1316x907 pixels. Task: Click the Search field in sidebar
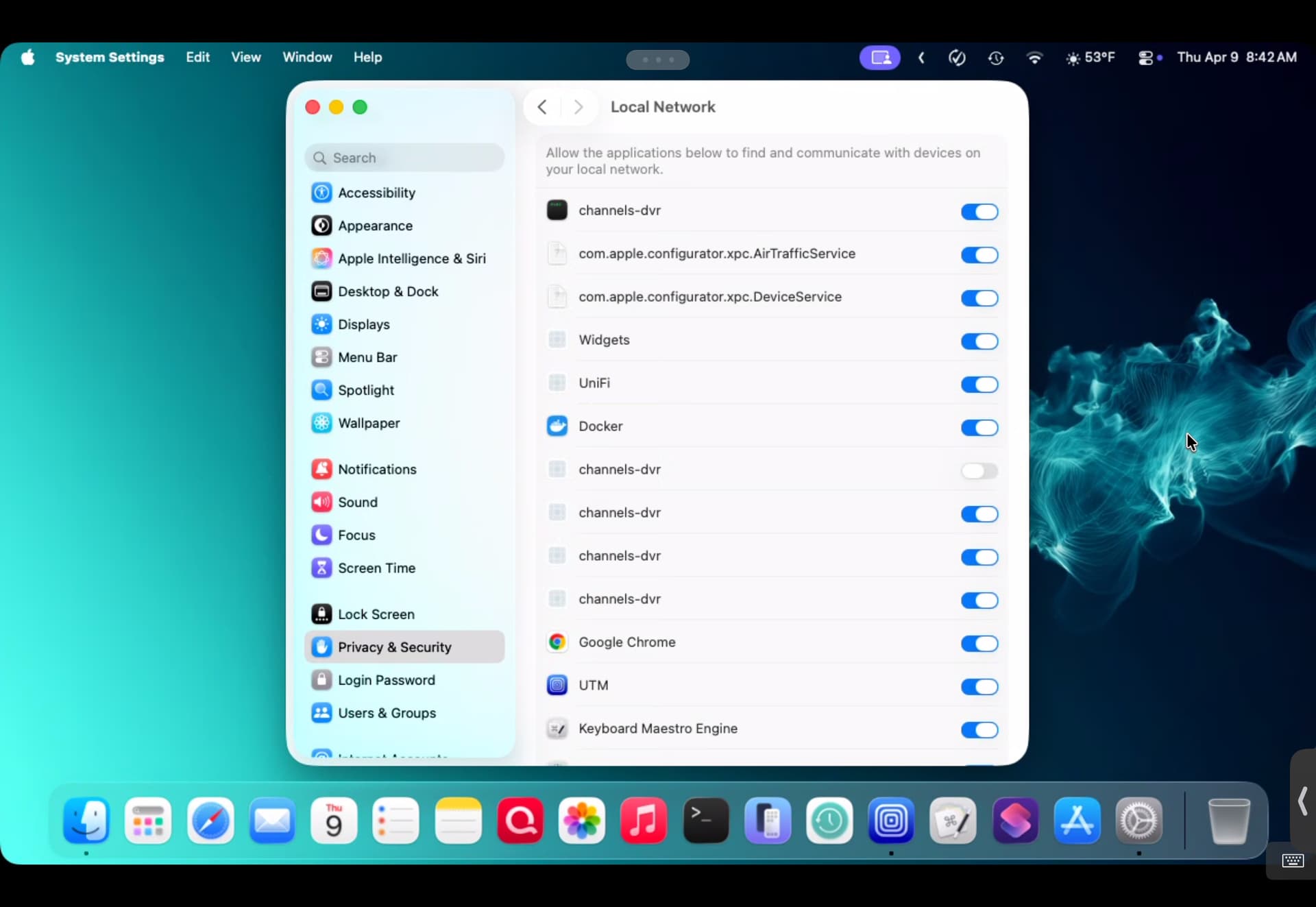pos(404,158)
